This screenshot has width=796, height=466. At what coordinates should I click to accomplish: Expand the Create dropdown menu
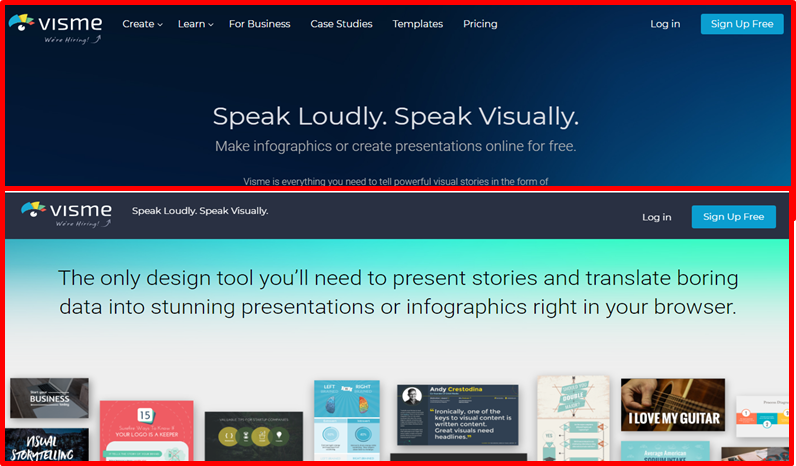tap(142, 24)
